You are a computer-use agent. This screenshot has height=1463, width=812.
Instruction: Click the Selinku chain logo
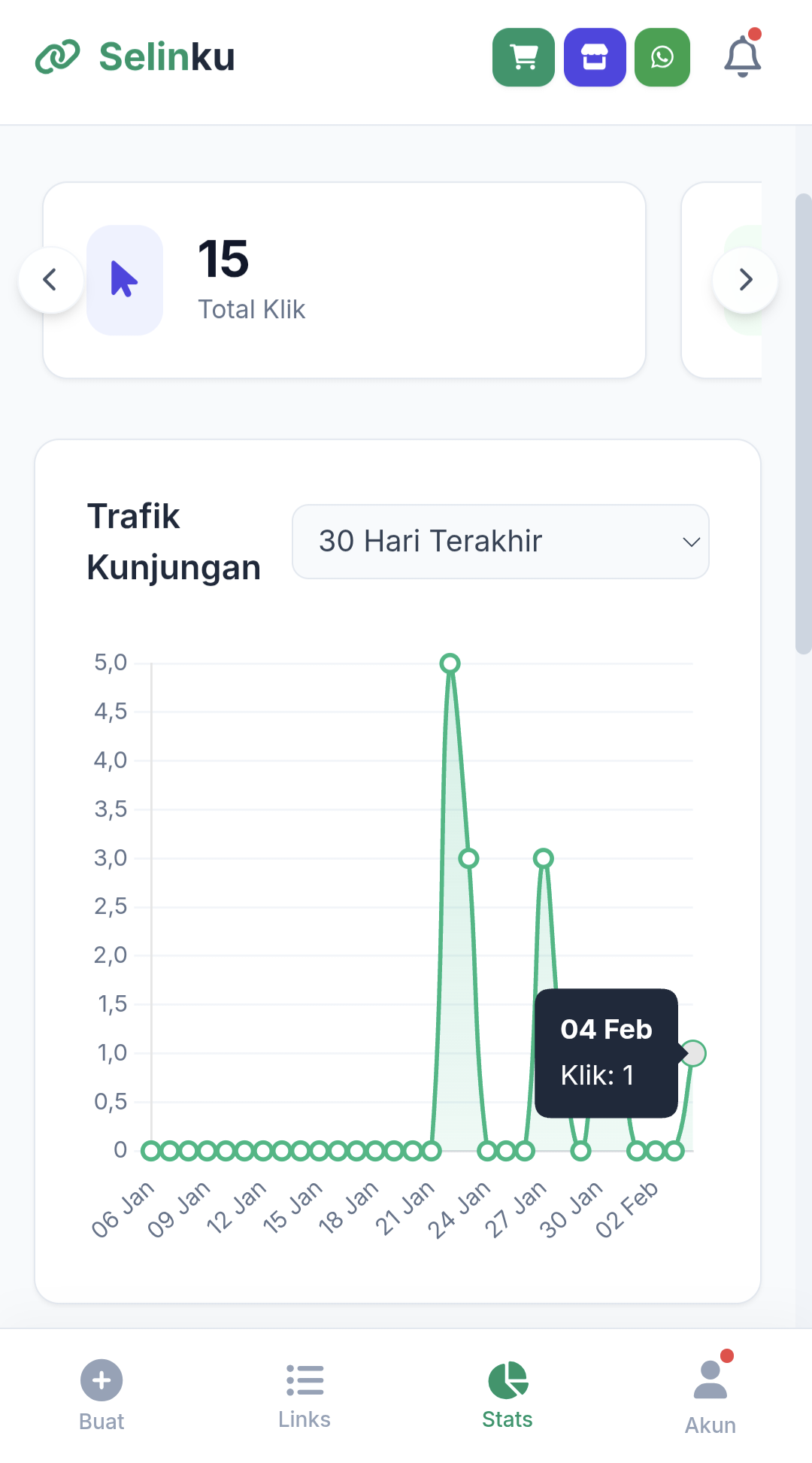coord(58,57)
